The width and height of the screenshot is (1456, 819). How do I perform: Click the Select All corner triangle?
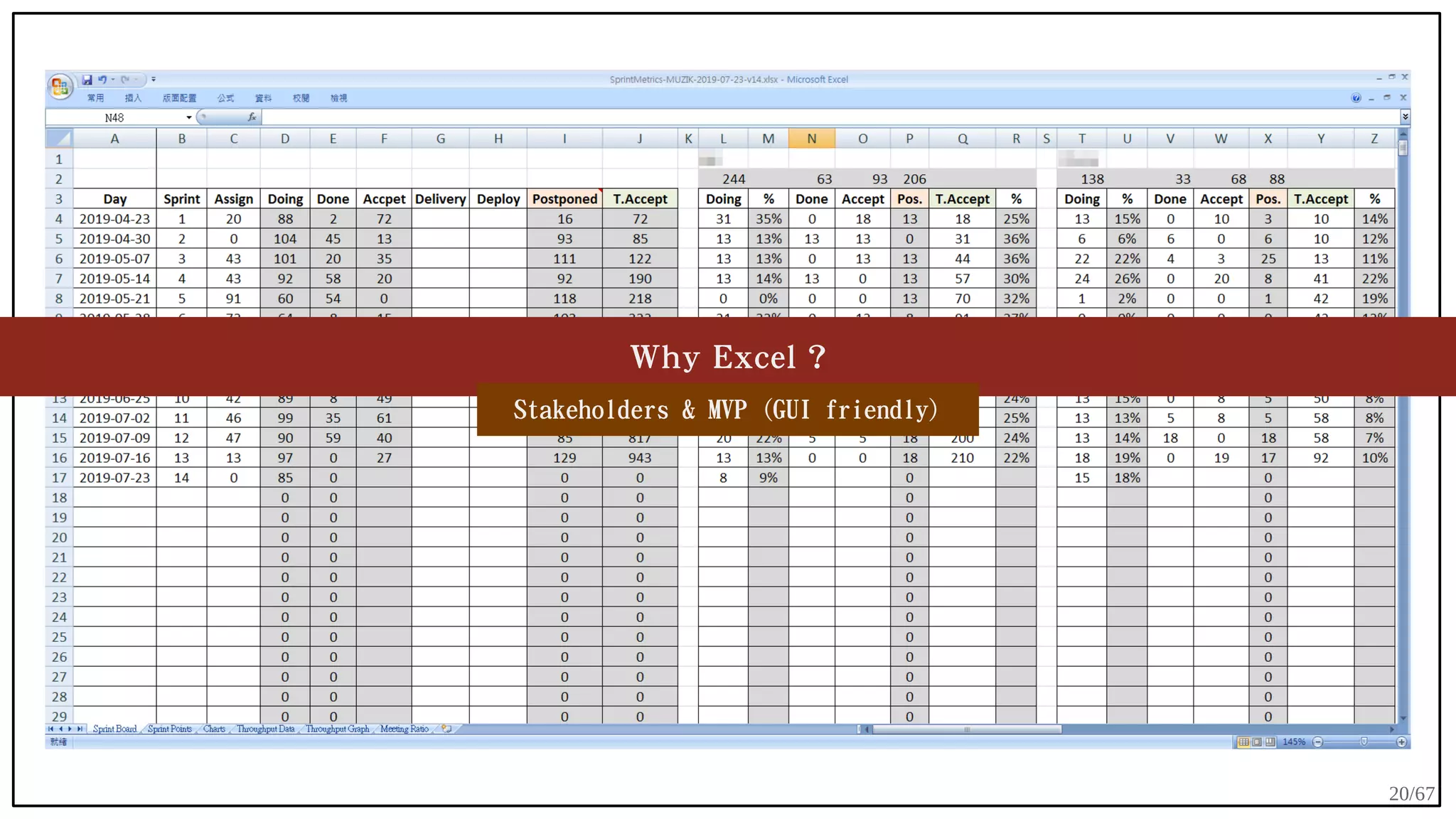click(59, 139)
